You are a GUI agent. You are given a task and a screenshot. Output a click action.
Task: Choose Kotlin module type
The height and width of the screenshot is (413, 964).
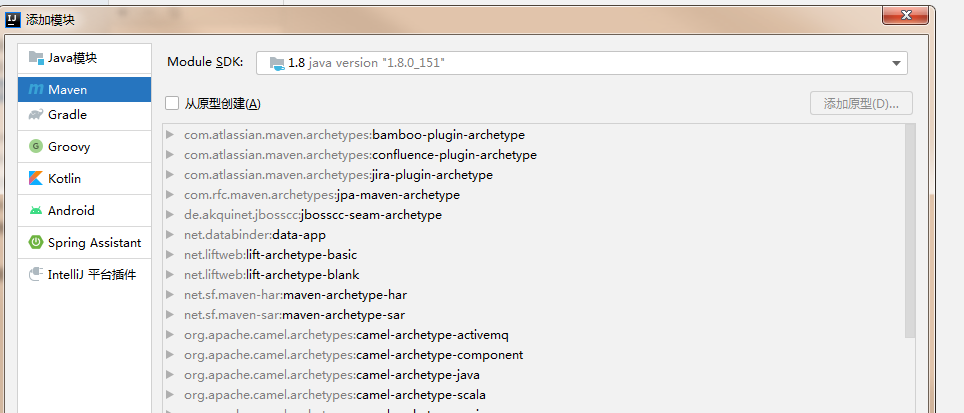point(85,178)
